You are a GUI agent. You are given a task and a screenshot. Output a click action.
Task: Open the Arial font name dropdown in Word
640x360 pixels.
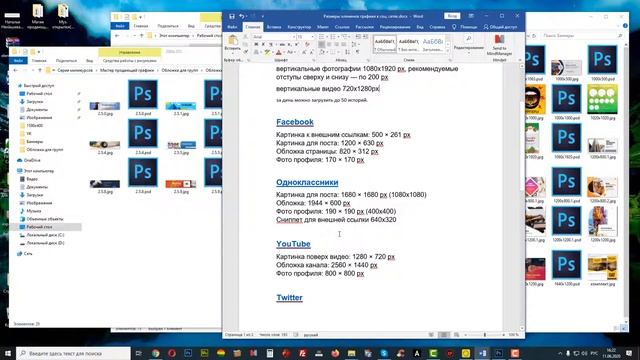click(x=294, y=37)
